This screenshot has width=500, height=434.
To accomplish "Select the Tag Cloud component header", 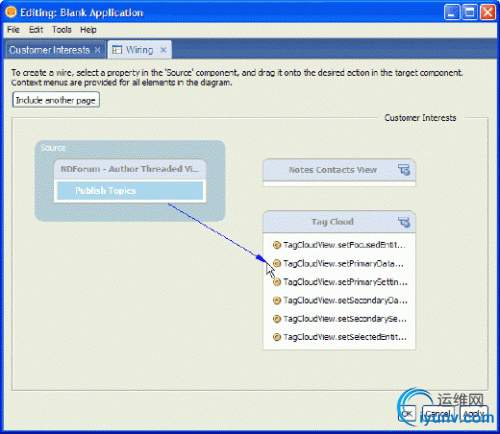I will [339, 222].
